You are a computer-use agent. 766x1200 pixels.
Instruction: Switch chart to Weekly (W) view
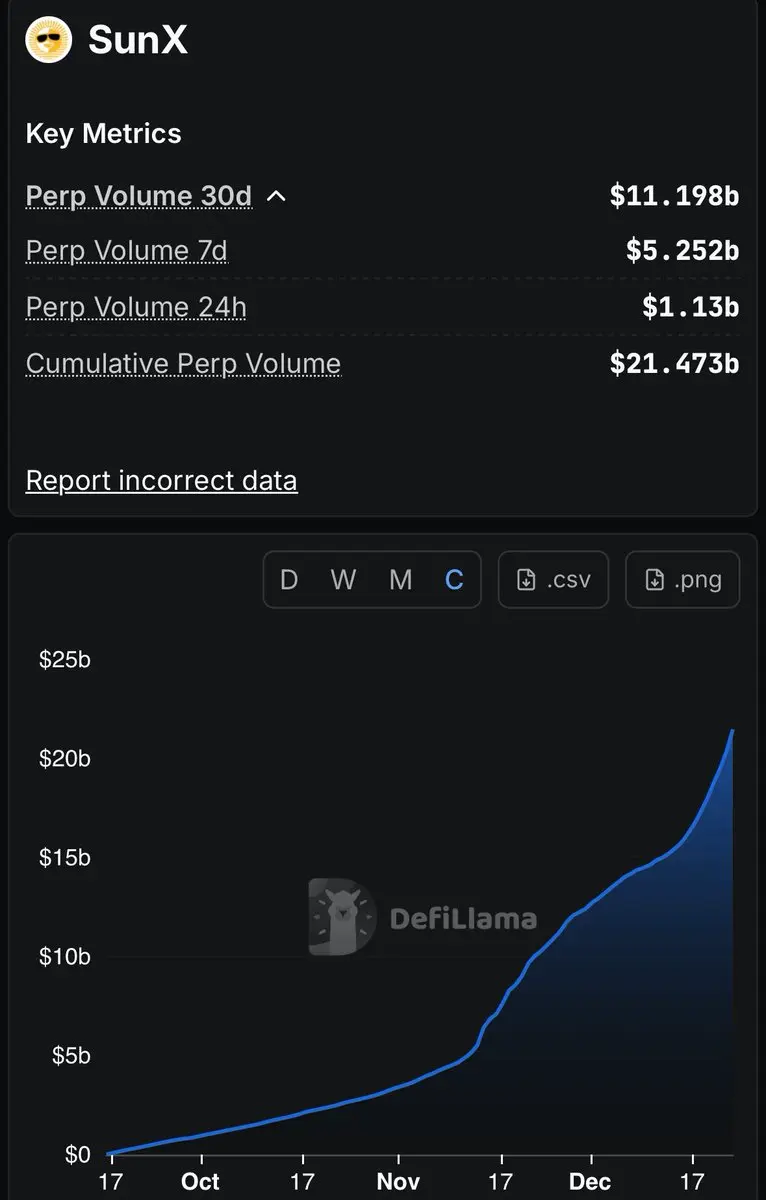tap(344, 580)
